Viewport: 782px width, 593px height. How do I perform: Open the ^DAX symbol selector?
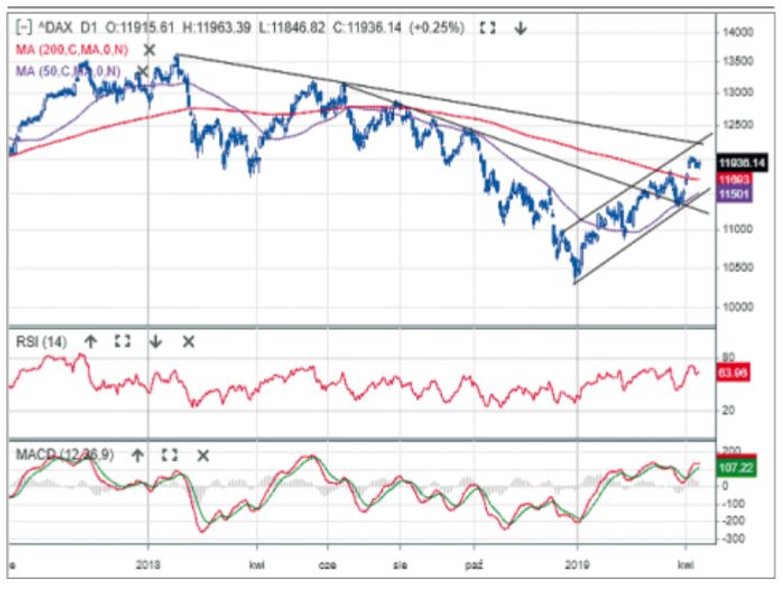(x=56, y=28)
